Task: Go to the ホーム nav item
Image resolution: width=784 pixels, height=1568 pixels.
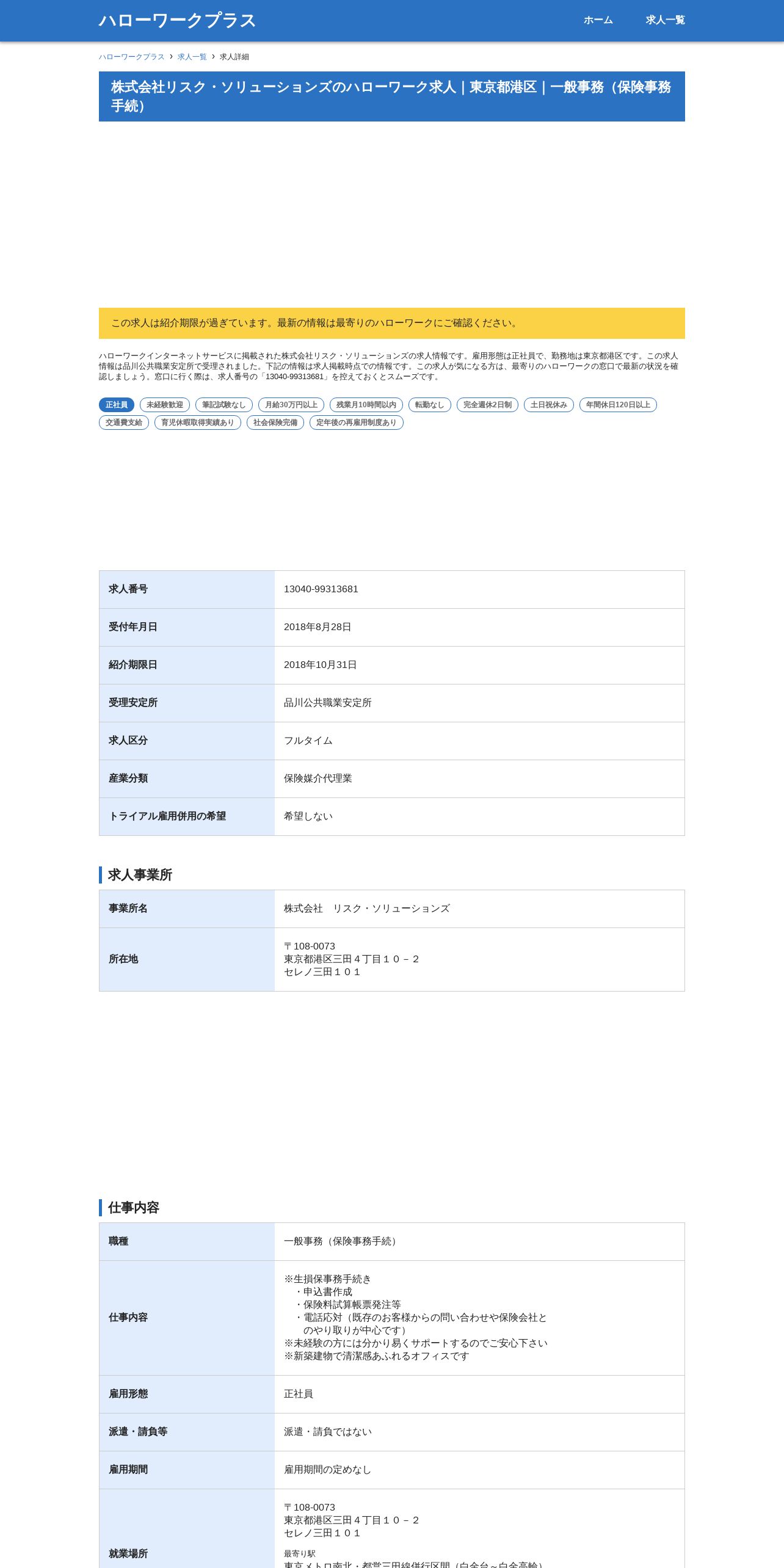Action: [598, 20]
